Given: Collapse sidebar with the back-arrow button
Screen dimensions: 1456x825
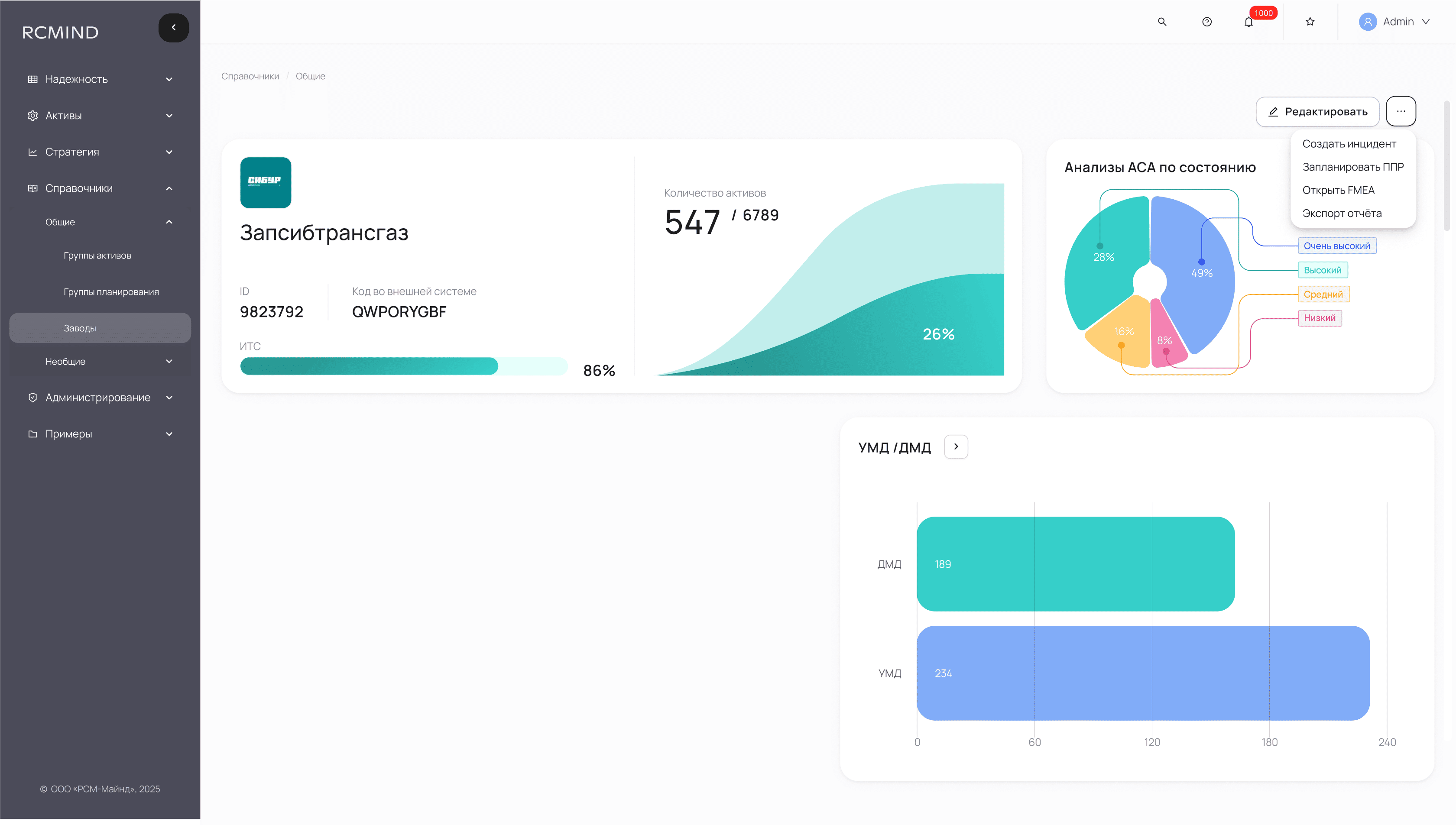Looking at the screenshot, I should click(x=173, y=27).
